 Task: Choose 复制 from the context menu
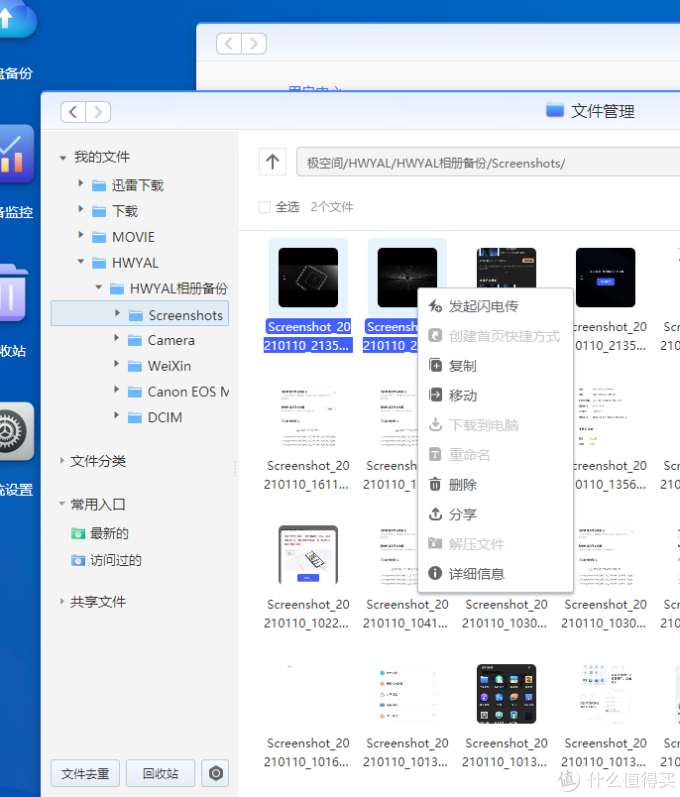pos(463,366)
